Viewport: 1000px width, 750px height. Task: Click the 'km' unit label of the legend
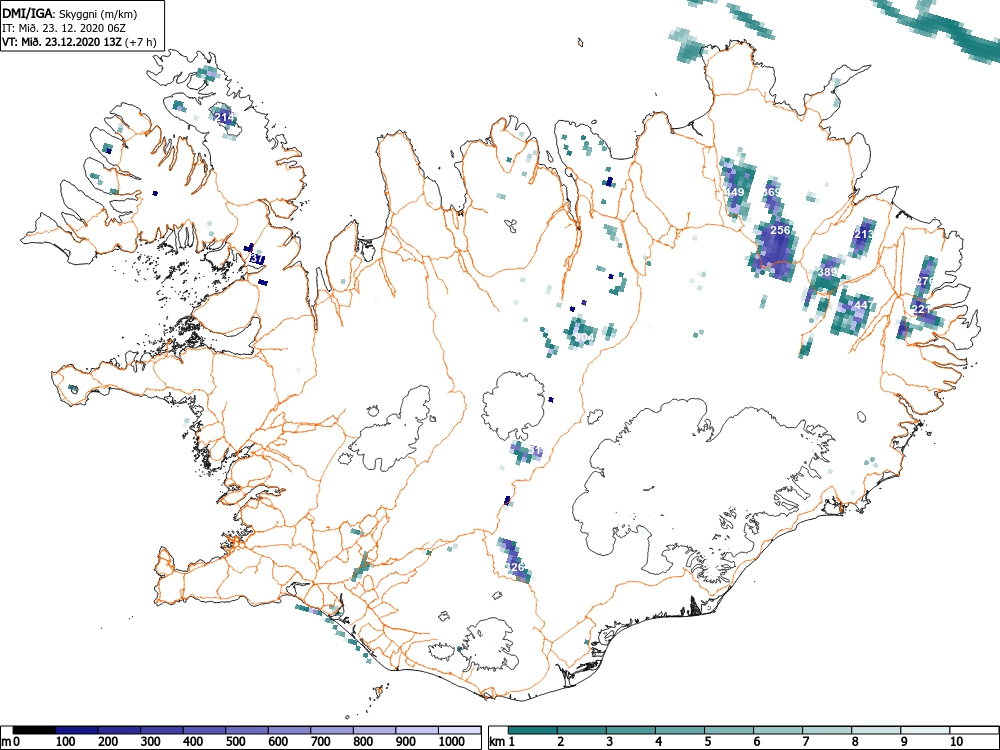(x=497, y=742)
